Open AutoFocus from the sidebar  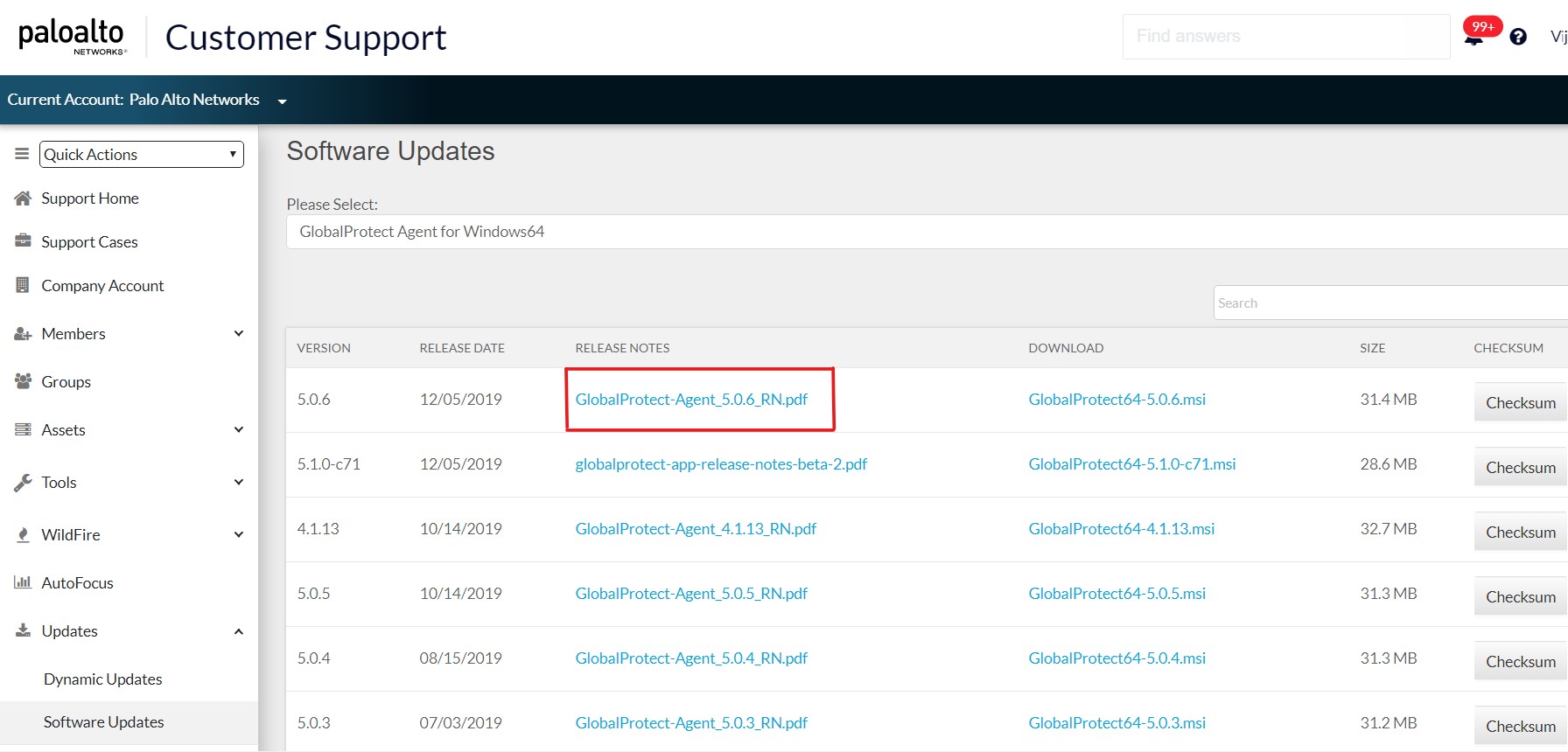[x=77, y=583]
